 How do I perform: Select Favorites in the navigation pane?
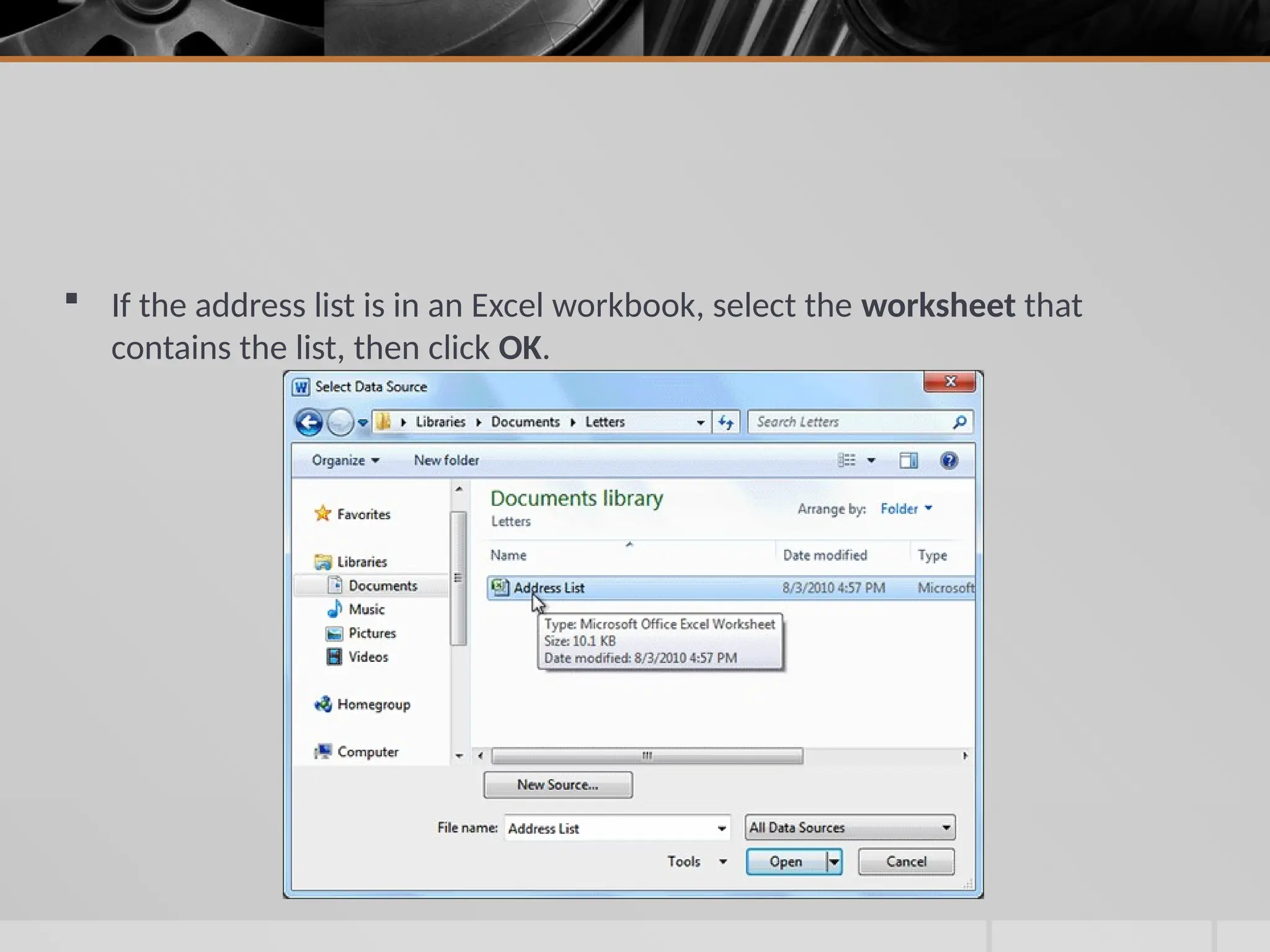352,514
